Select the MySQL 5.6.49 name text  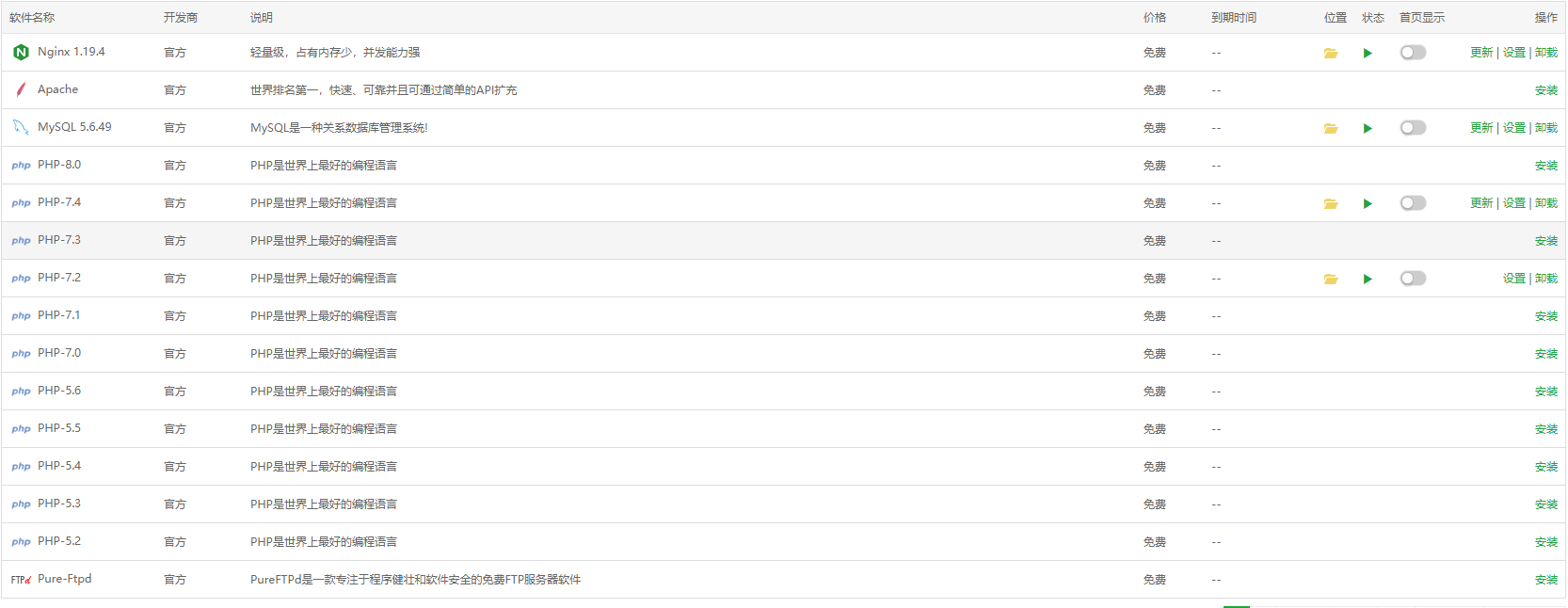(74, 127)
